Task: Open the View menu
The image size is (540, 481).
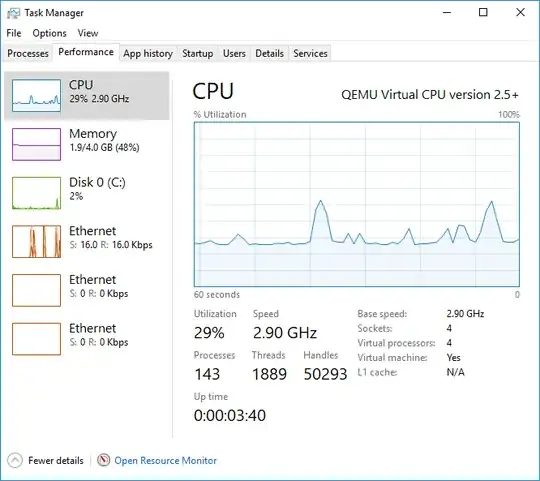Action: coord(88,33)
